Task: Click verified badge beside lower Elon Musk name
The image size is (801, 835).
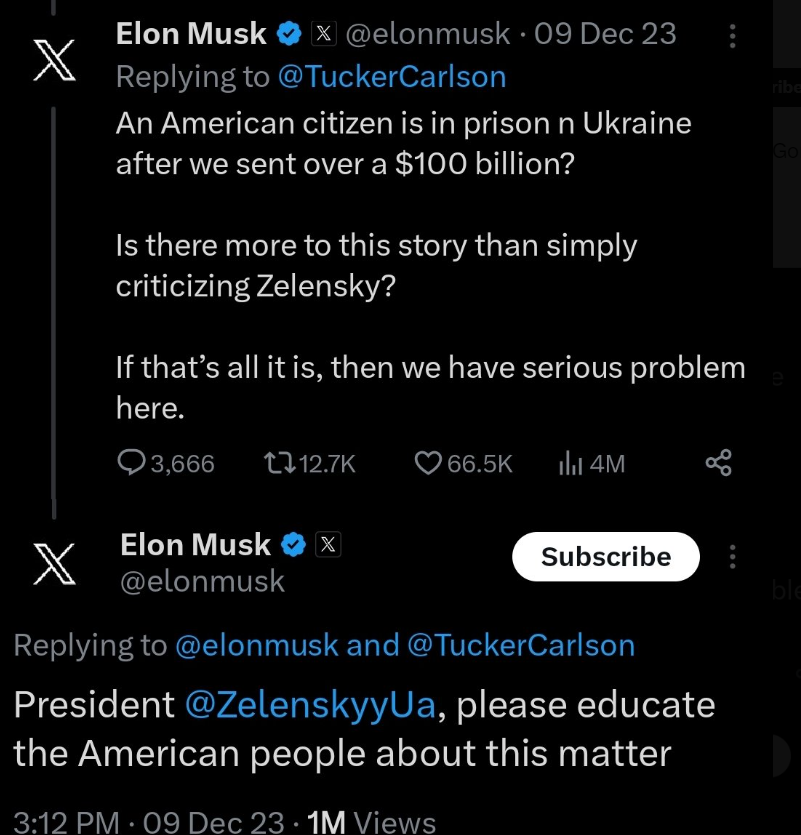Action: 292,545
